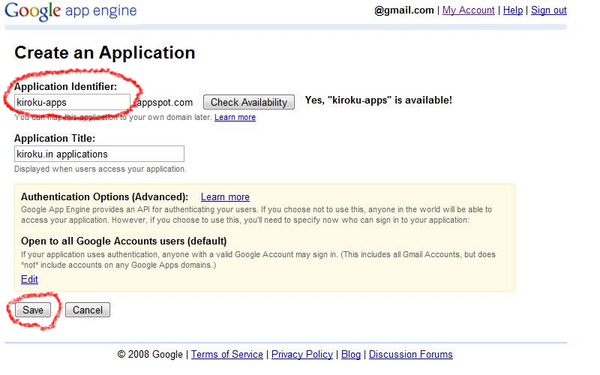Click the 'Authentication Options (Advanced):' heading
The height and width of the screenshot is (375, 600).
tap(104, 197)
